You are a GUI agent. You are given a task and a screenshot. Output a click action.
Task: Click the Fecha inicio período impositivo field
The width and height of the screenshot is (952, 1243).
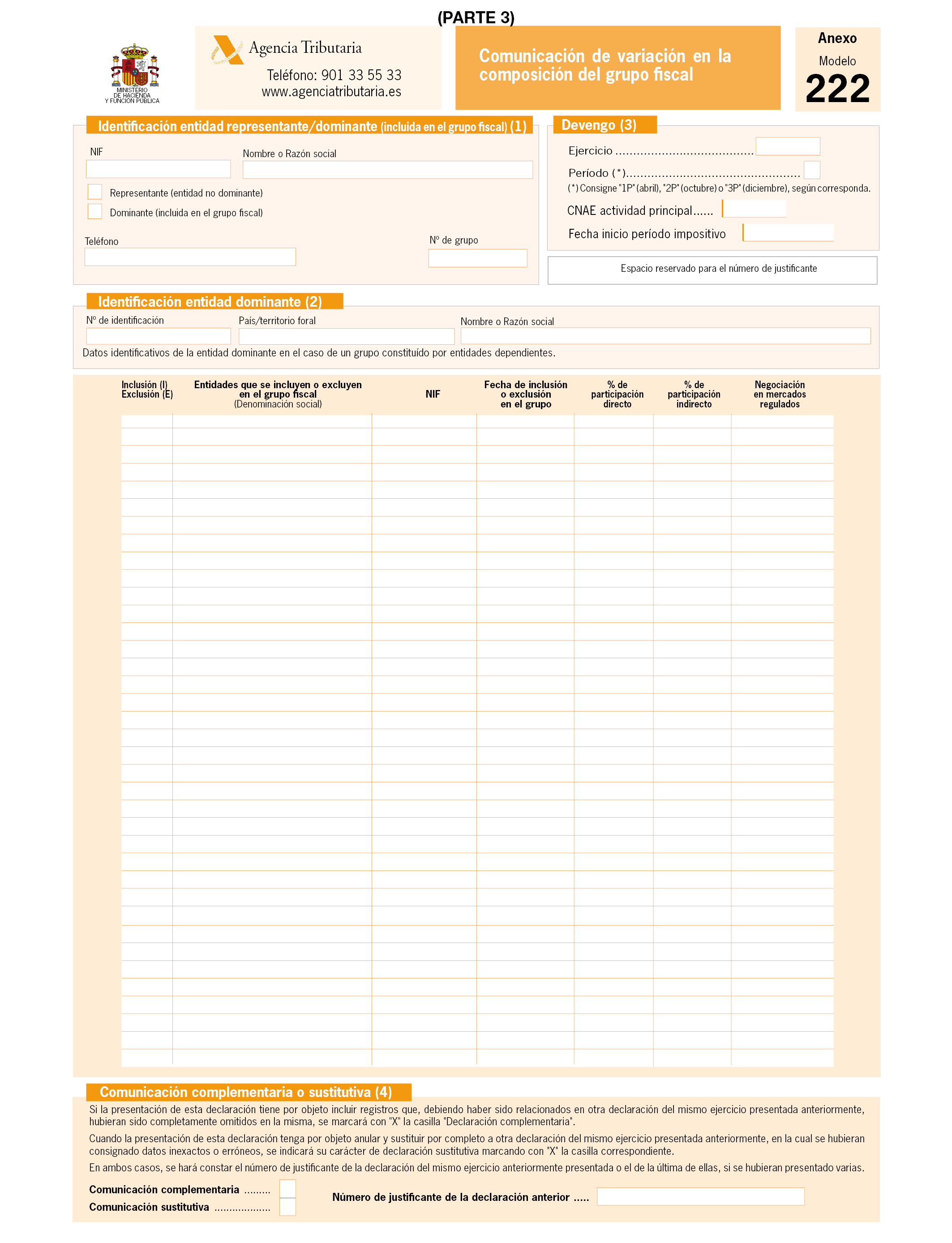(788, 232)
